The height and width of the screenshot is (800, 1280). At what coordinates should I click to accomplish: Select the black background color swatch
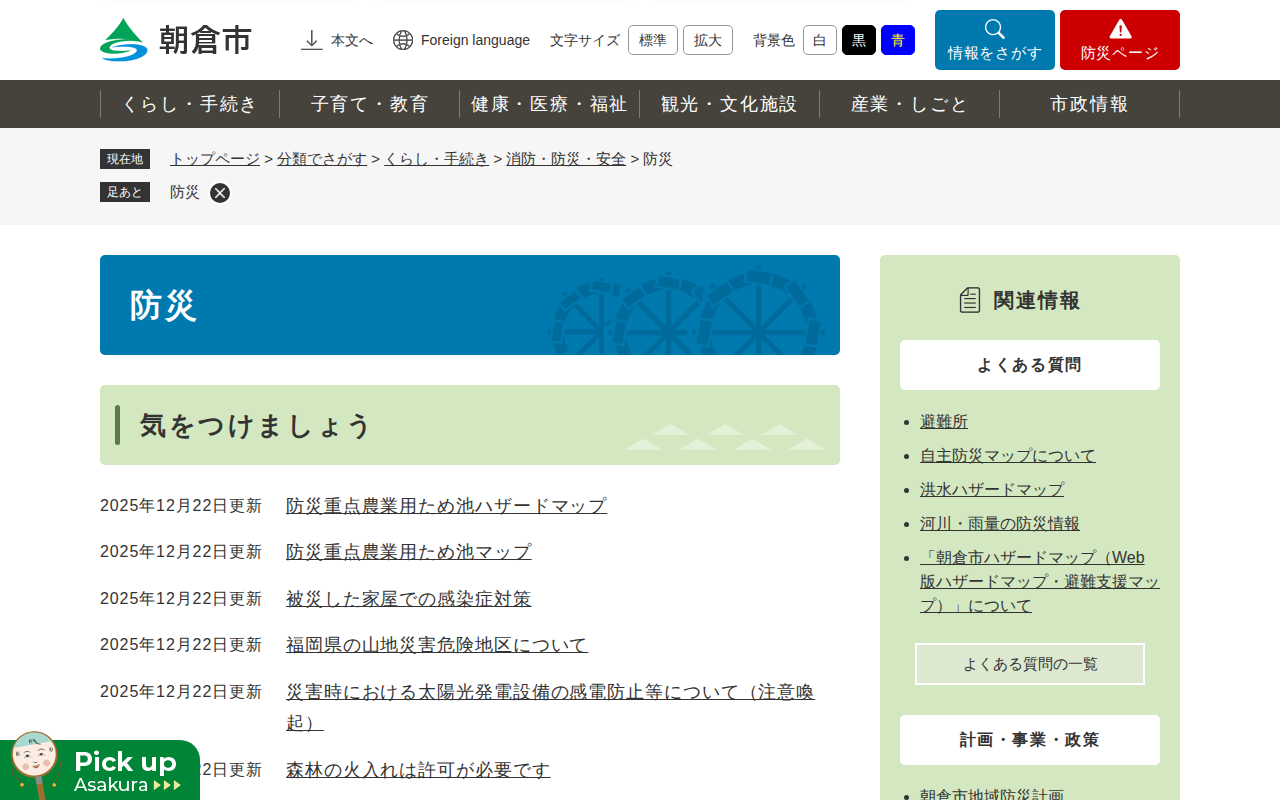click(x=858, y=40)
